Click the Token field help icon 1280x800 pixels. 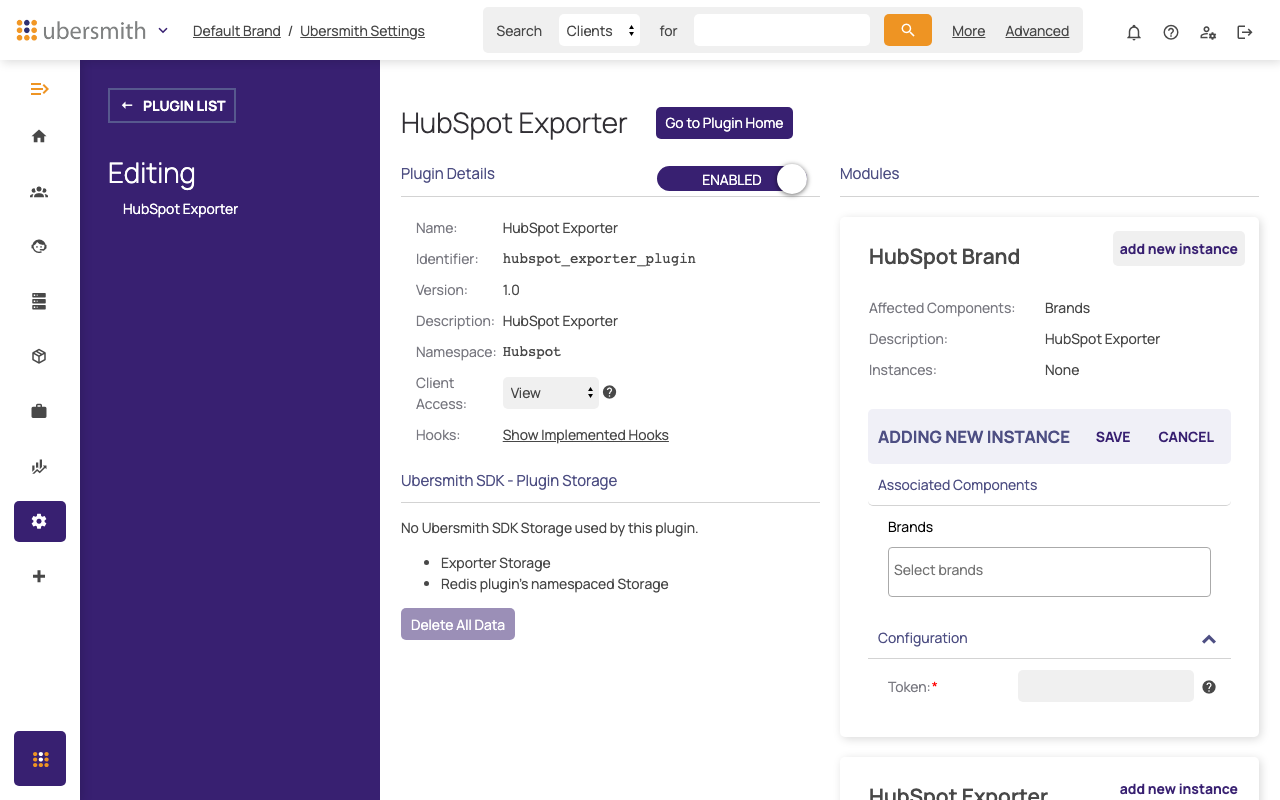1209,687
